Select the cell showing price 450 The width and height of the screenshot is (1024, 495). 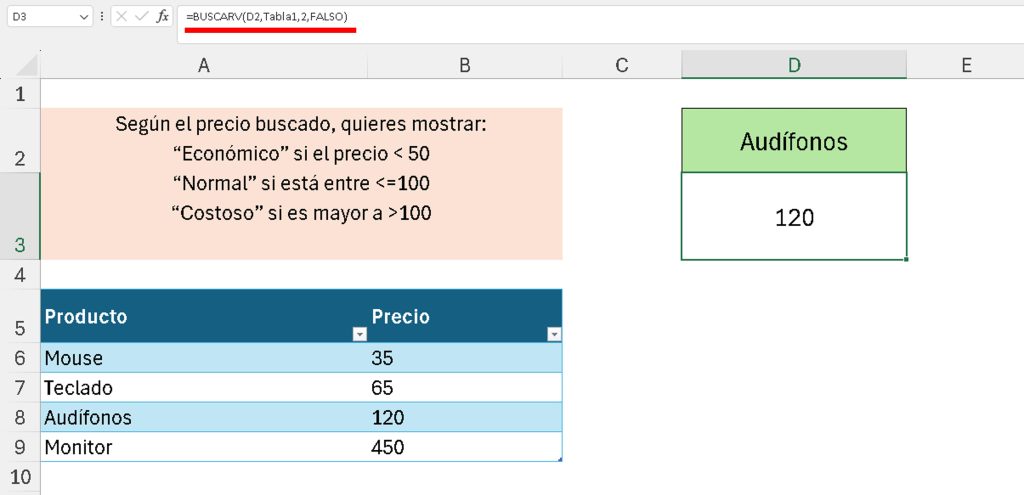click(x=465, y=447)
